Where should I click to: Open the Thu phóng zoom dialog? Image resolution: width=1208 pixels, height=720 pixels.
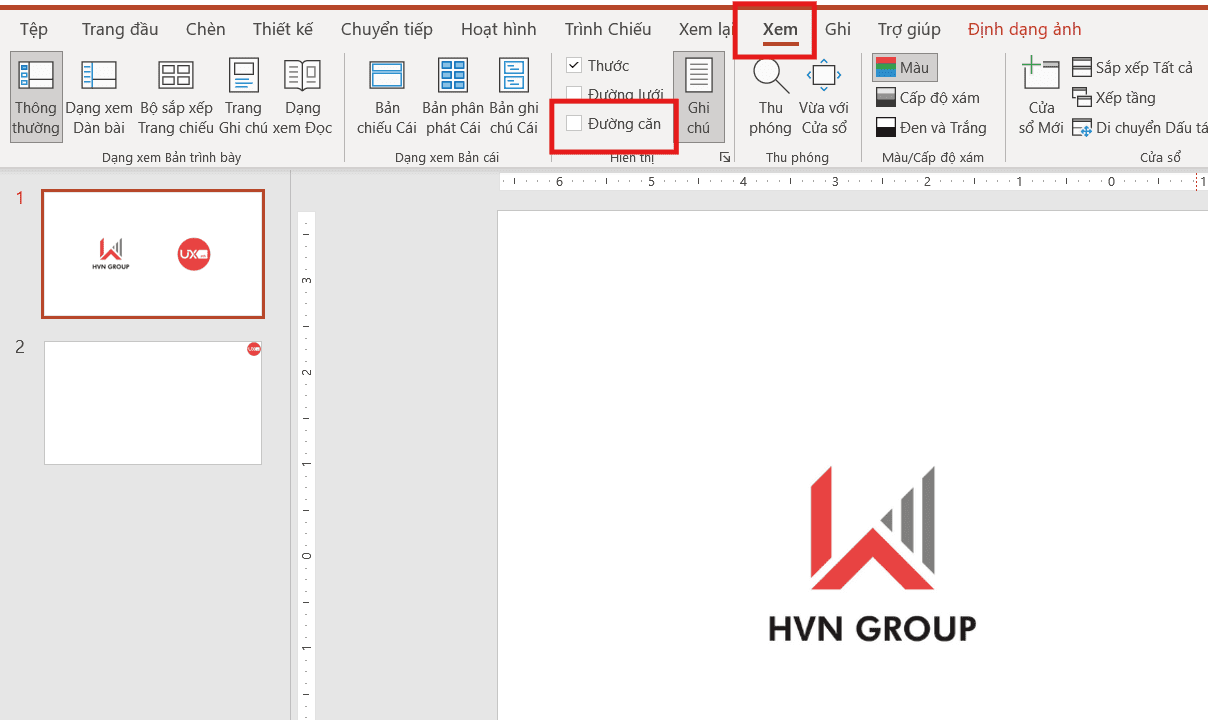[770, 97]
